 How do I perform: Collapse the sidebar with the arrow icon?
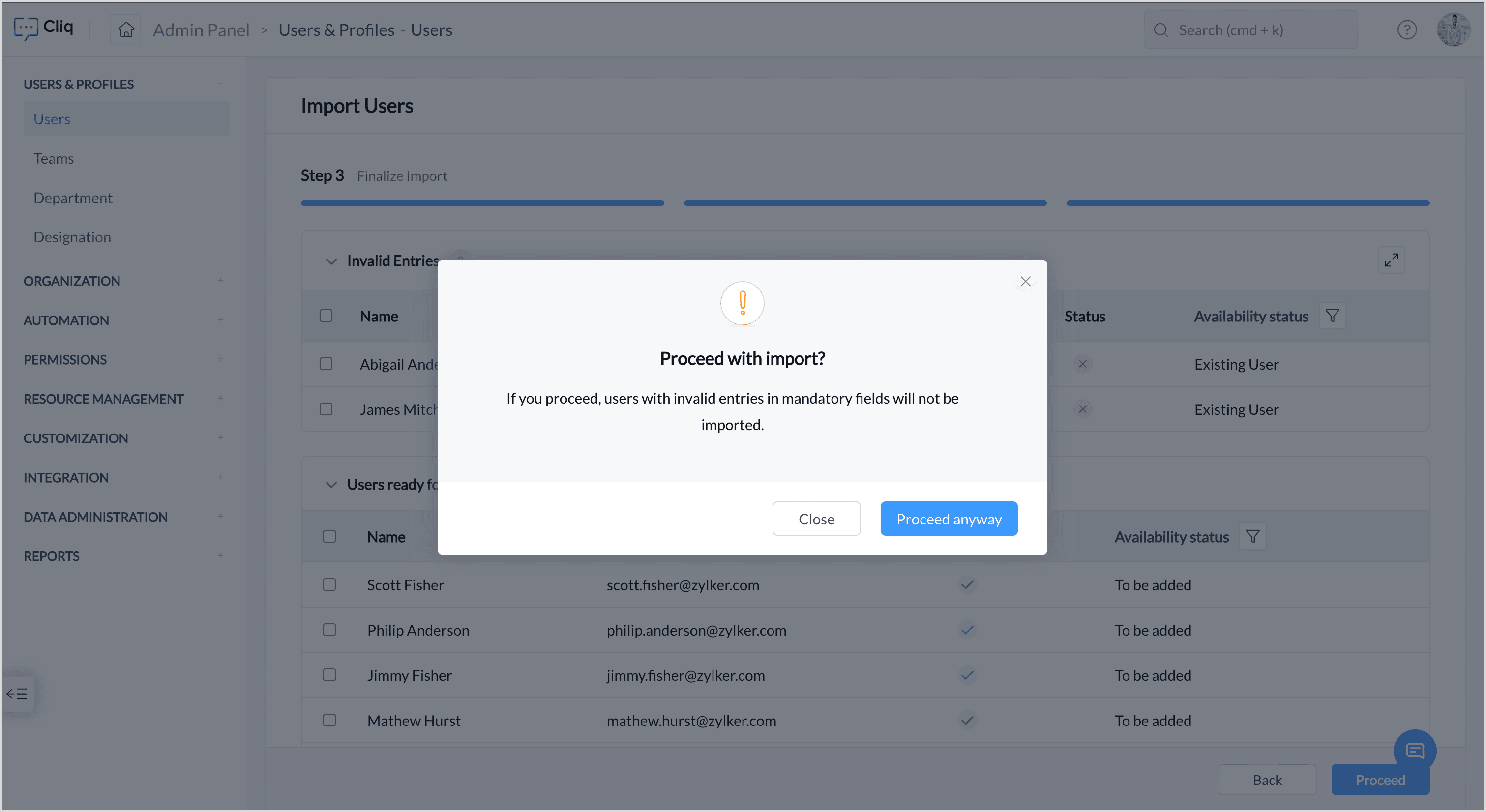17,693
